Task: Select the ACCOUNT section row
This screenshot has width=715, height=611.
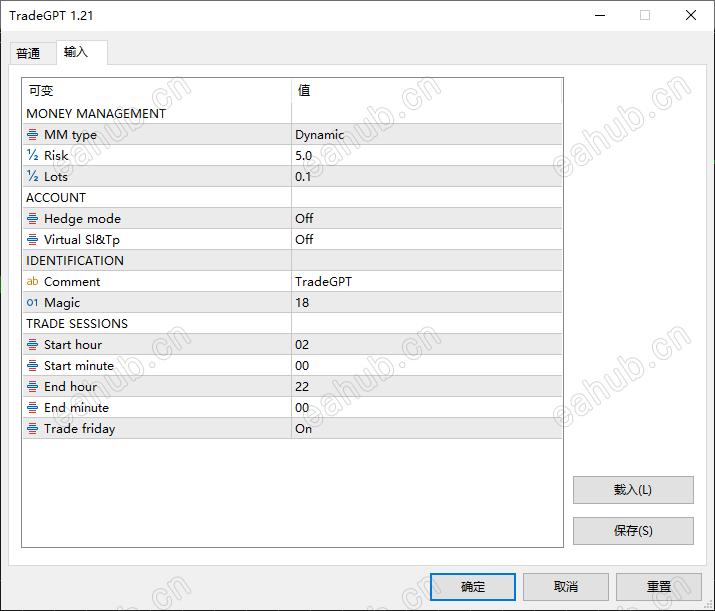Action: (x=292, y=197)
